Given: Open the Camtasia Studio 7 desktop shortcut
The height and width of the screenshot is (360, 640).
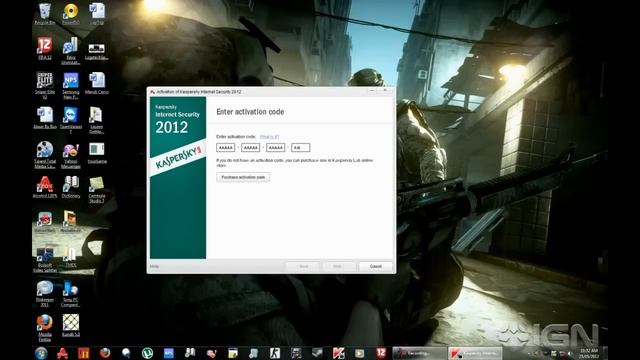Looking at the screenshot, I should [x=97, y=189].
